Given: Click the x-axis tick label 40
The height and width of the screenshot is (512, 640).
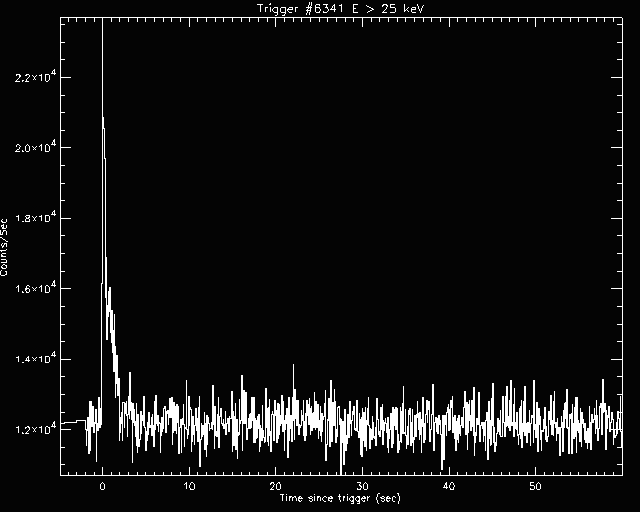Looking at the screenshot, I should 449,486.
